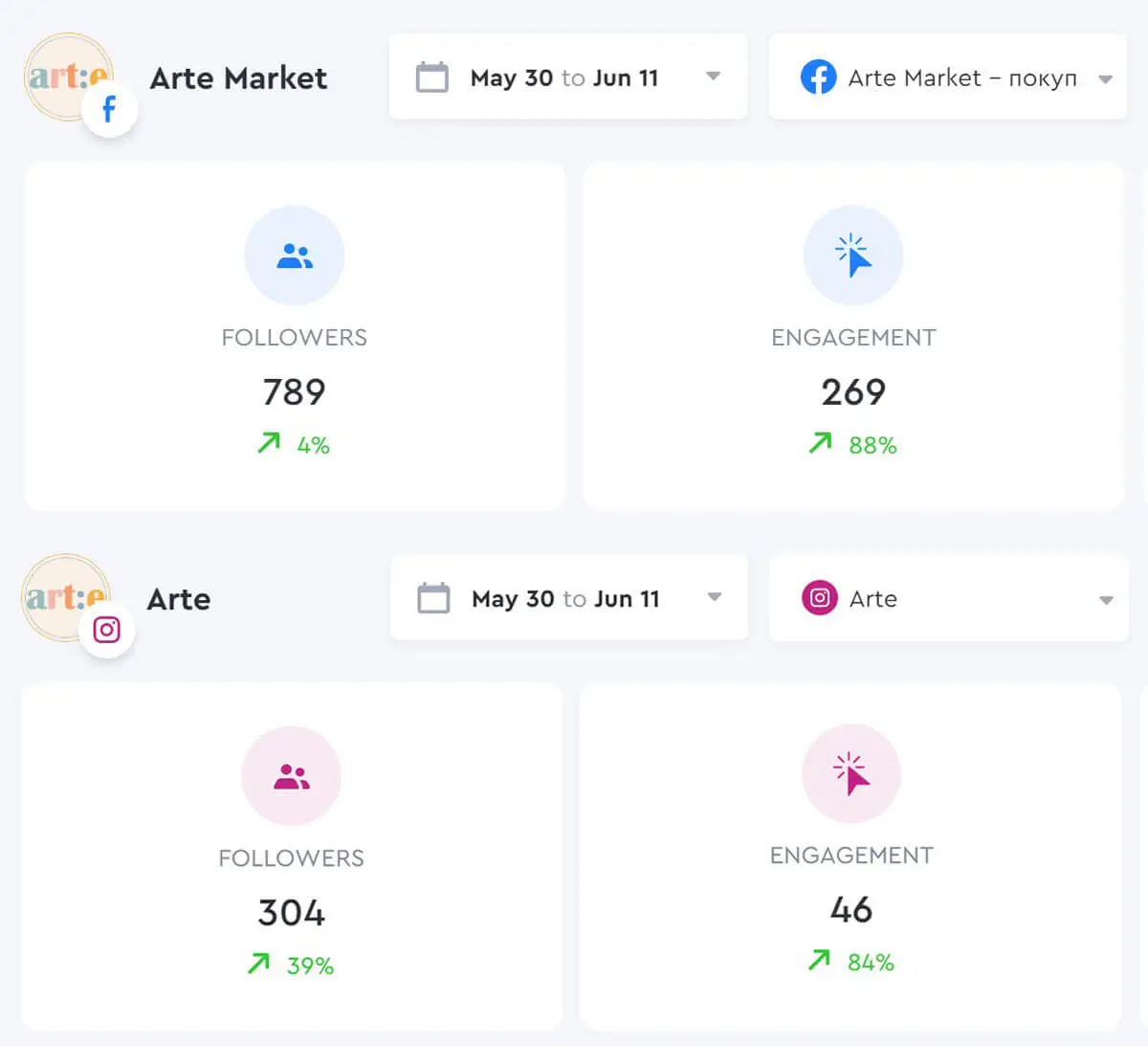Select the blue Engagement cursor icon
1148x1046 pixels.
853,255
